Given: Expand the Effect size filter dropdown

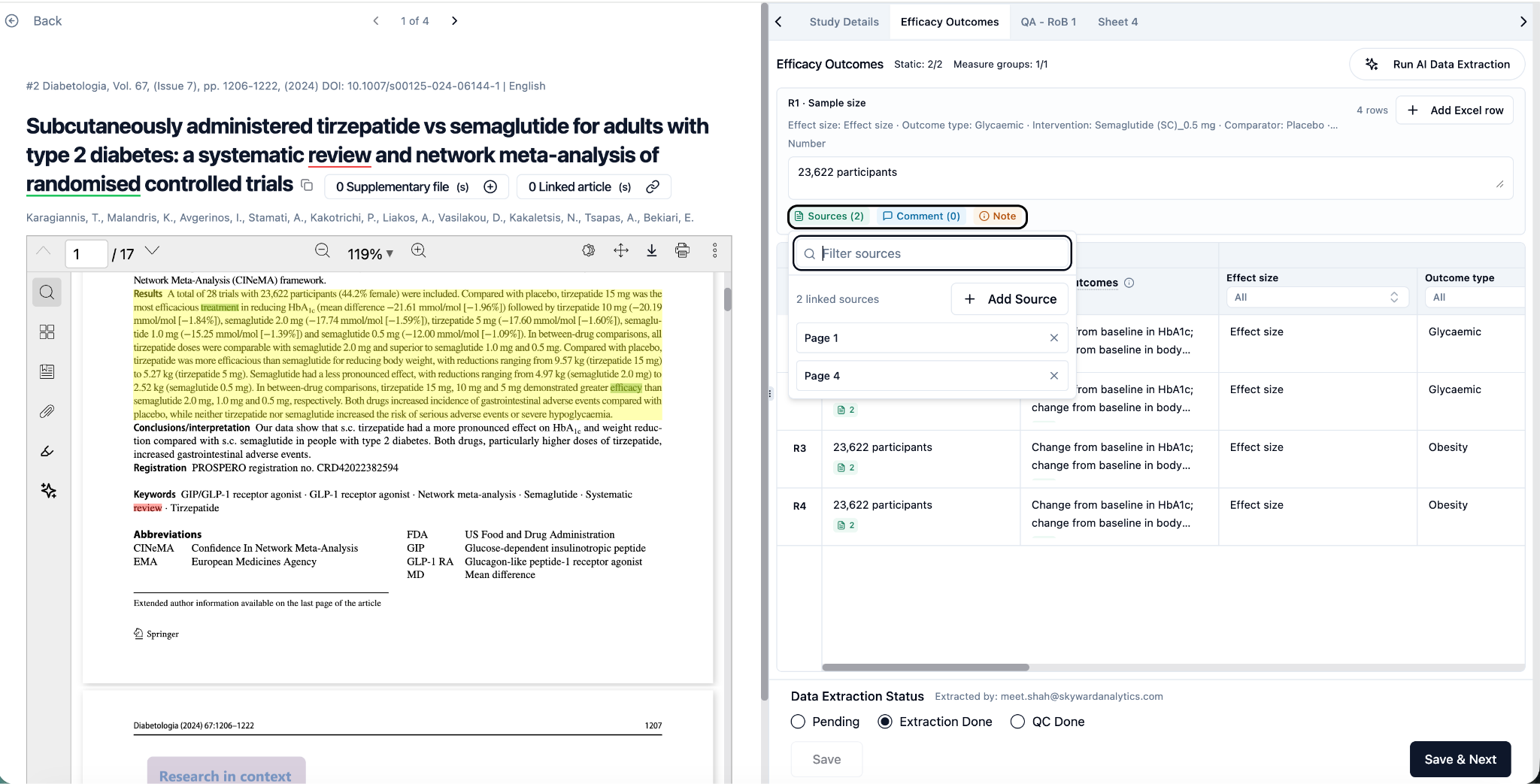Looking at the screenshot, I should coord(1316,298).
